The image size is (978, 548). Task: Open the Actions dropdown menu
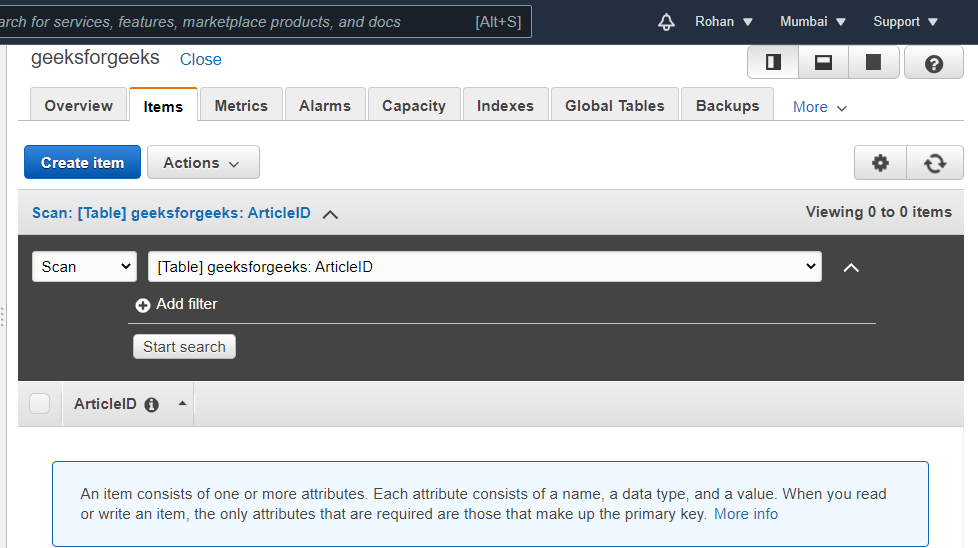(x=203, y=163)
